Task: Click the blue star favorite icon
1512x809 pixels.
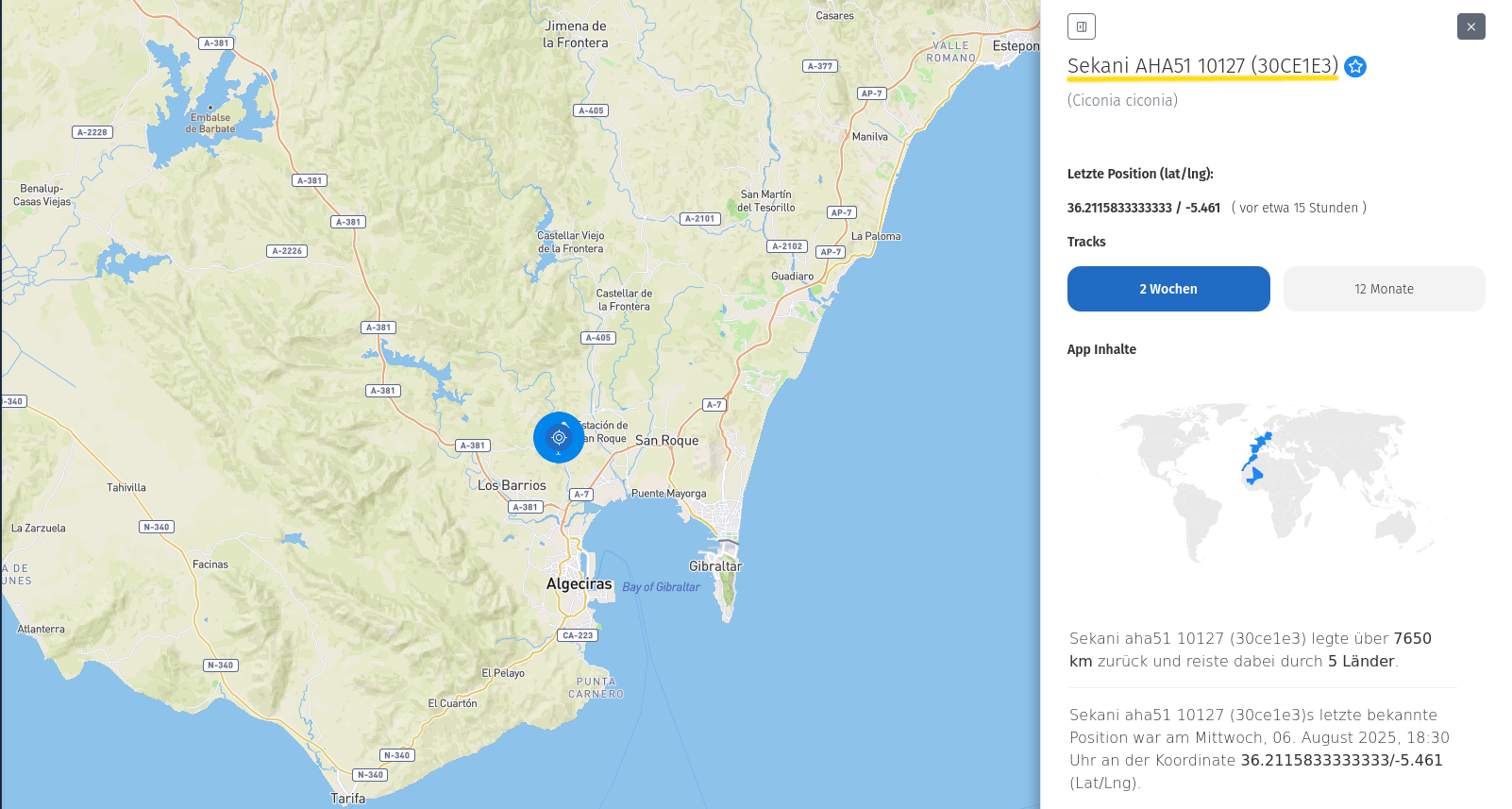Action: pyautogui.click(x=1355, y=66)
